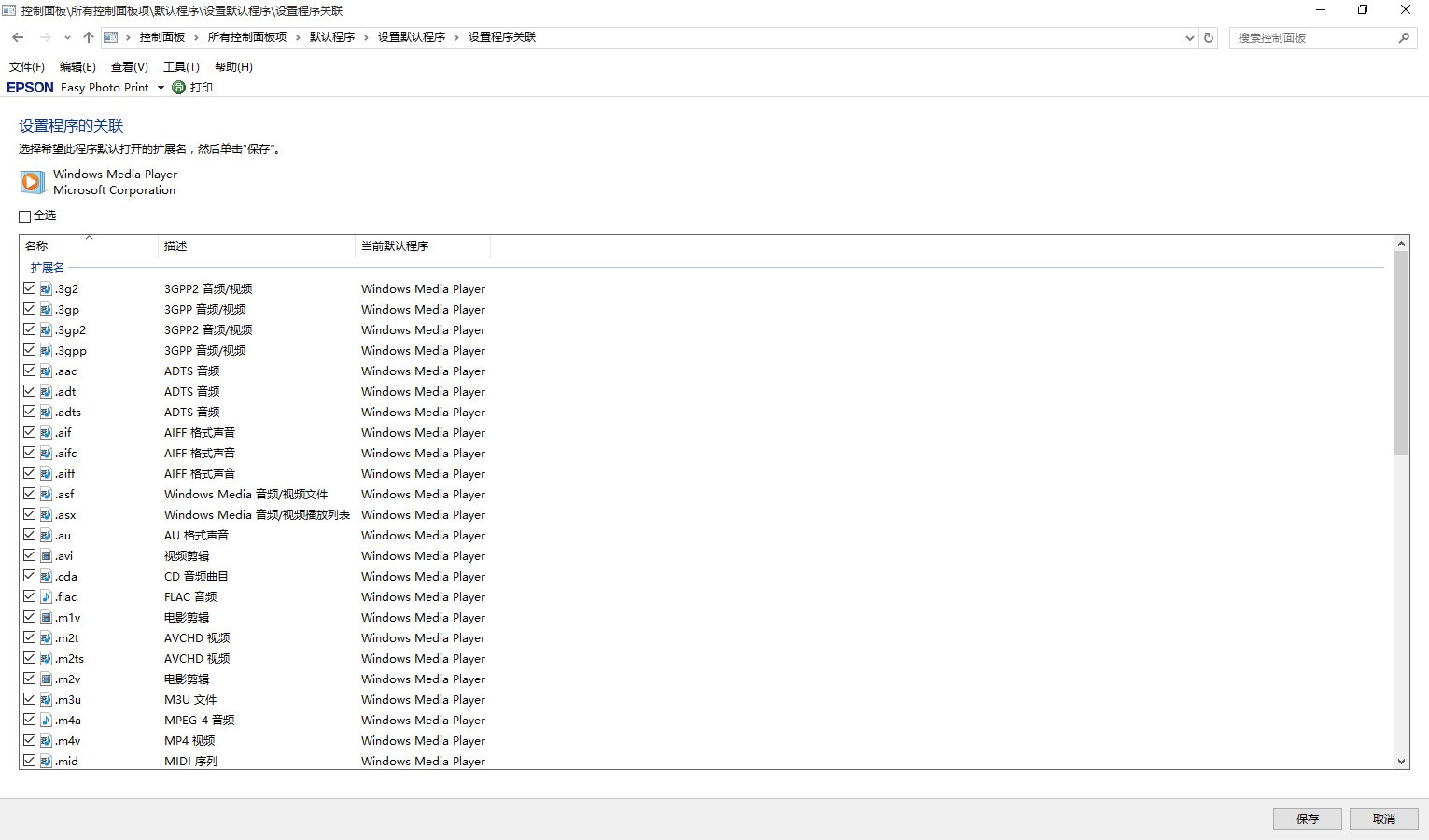Click the green Epson print icon
This screenshot has height=840, width=1429.
[x=179, y=87]
